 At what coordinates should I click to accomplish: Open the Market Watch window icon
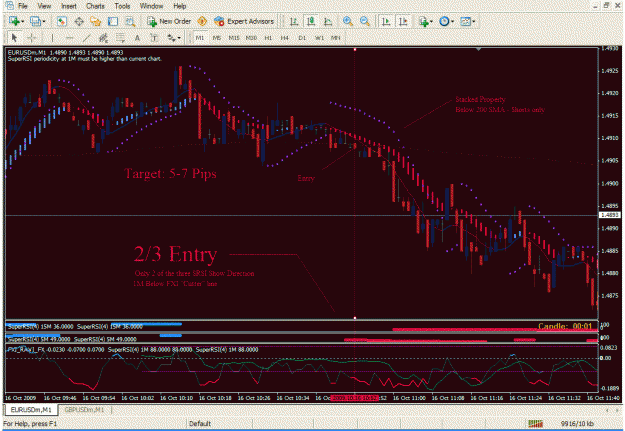[x=61, y=22]
